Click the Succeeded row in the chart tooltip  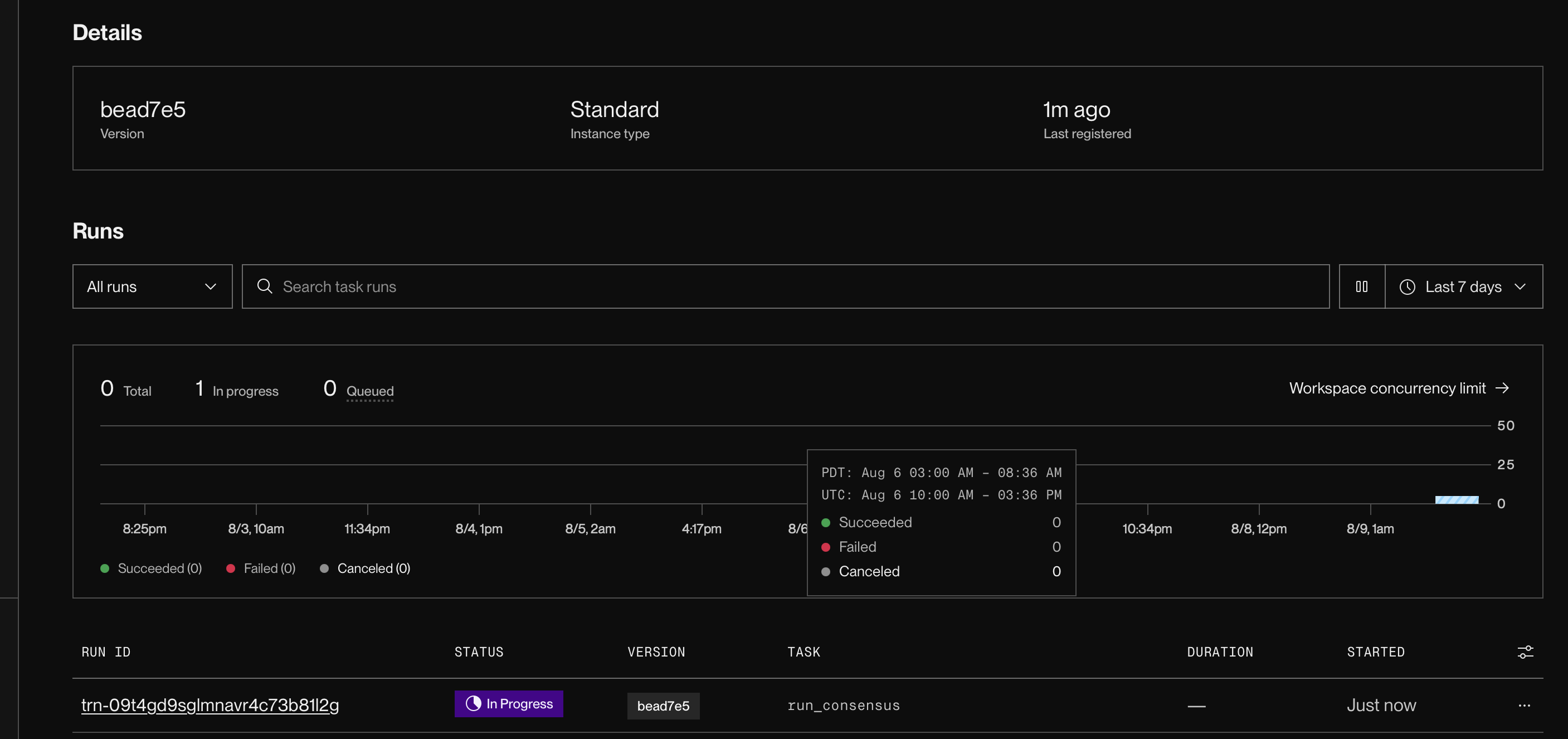click(941, 522)
